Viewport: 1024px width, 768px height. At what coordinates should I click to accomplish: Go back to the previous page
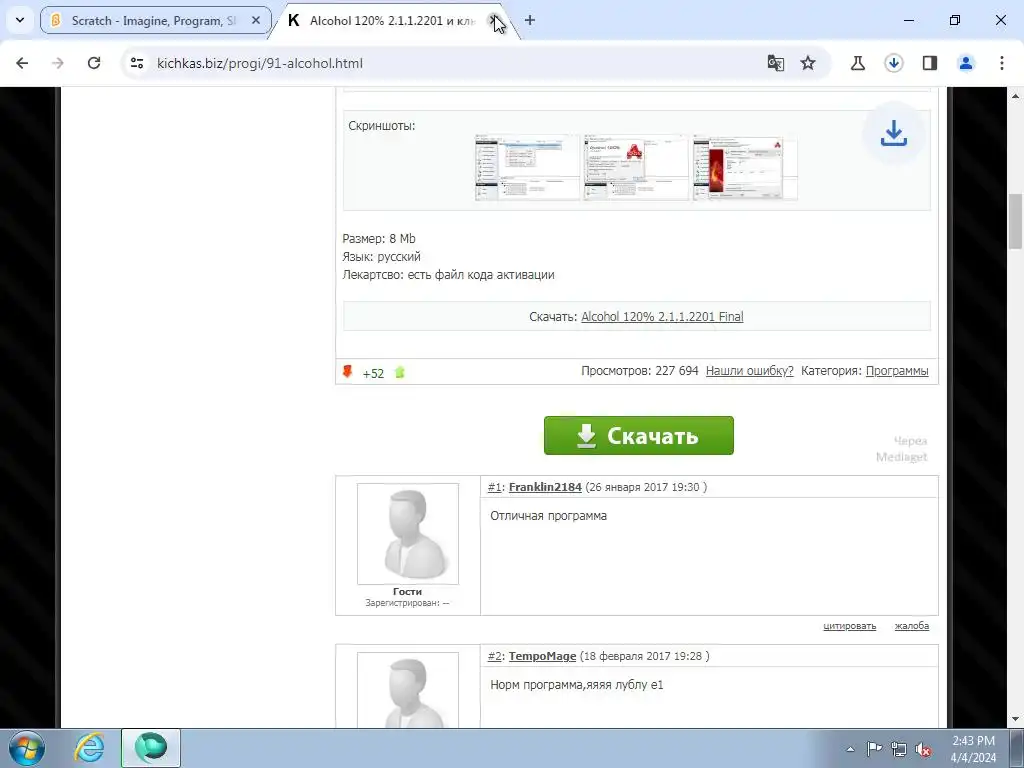point(22,63)
